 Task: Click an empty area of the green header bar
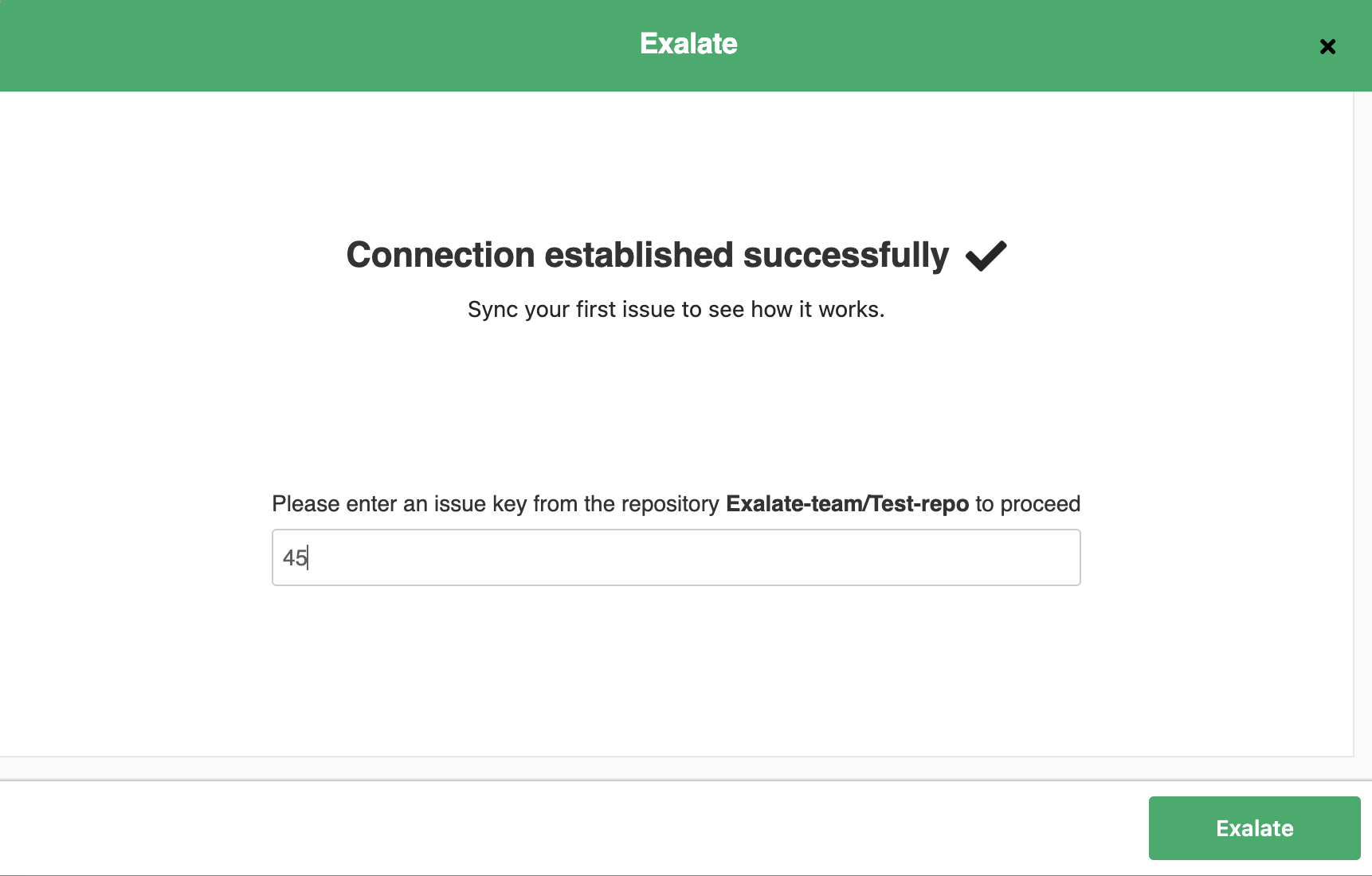319,45
